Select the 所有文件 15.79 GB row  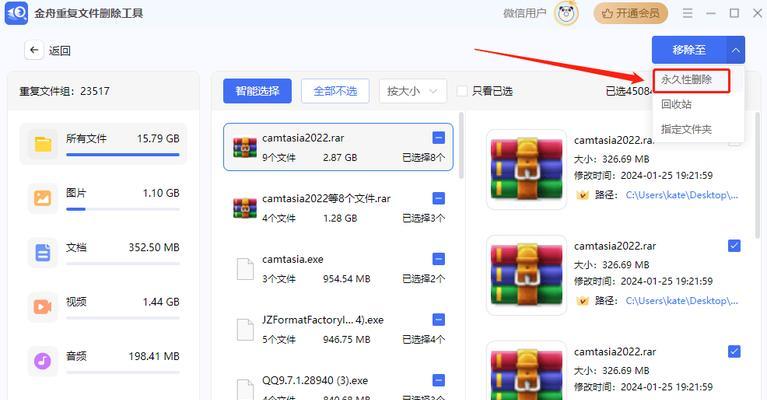(103, 144)
